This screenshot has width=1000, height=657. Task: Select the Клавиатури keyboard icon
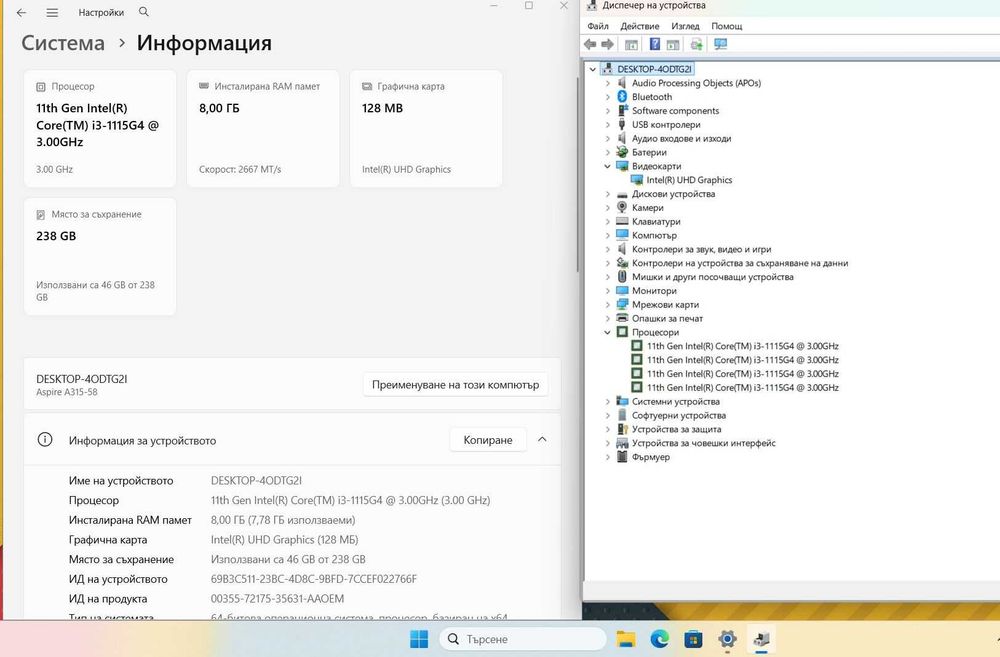622,221
